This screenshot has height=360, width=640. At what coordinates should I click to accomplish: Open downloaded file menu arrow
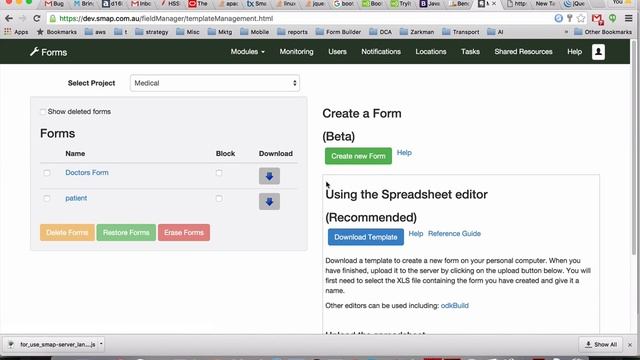click(101, 344)
